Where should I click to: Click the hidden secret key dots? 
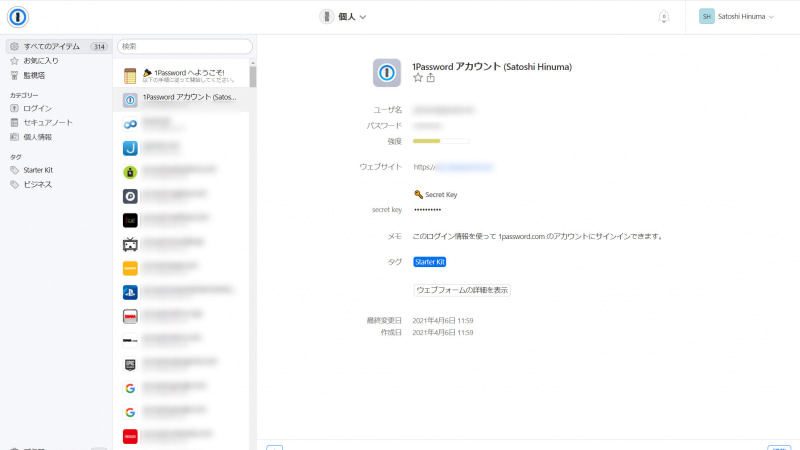pyautogui.click(x=428, y=210)
